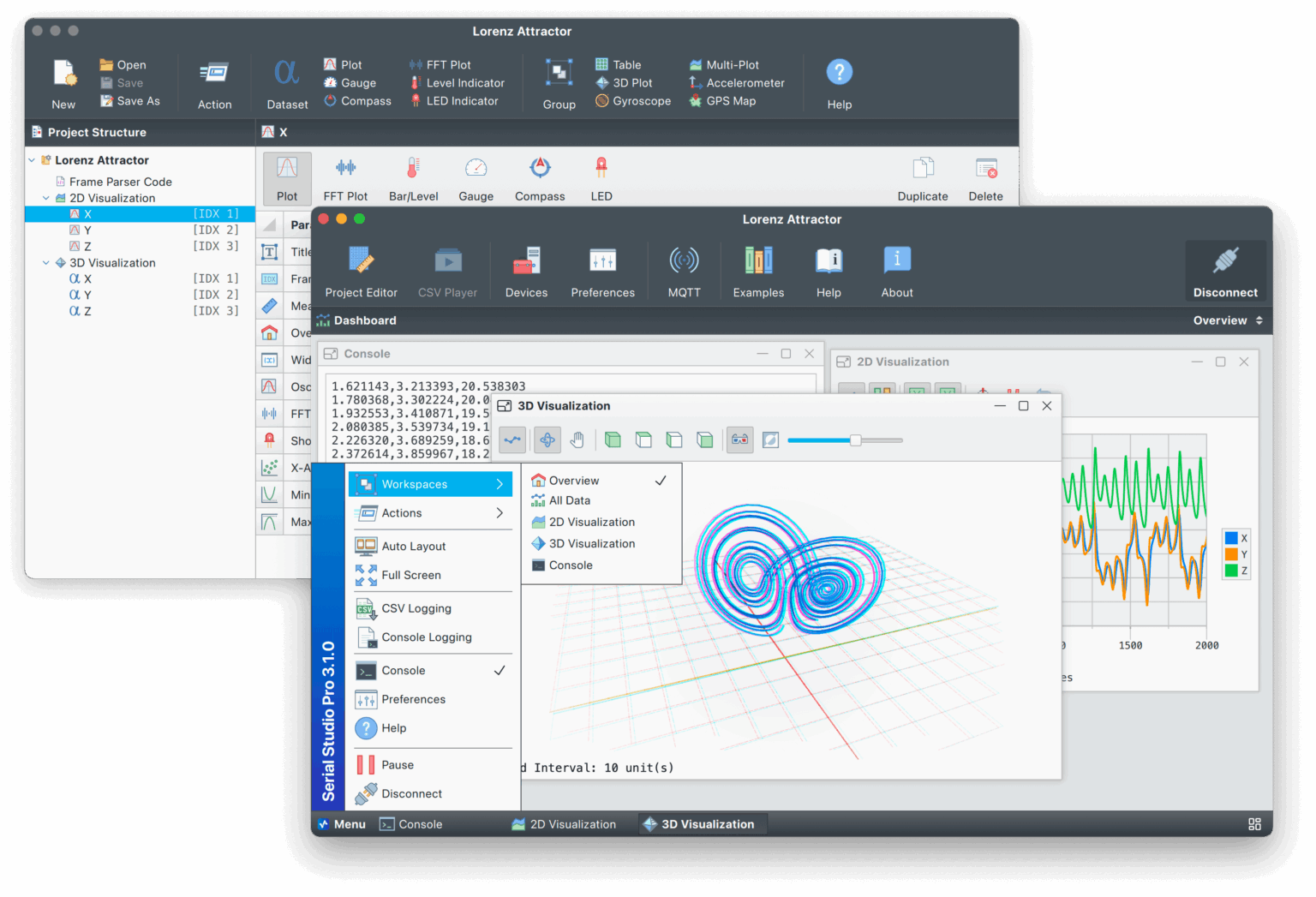Select the pan hand tool in 3D Visualization
Viewport: 1316px width, 897px height.
click(x=577, y=440)
